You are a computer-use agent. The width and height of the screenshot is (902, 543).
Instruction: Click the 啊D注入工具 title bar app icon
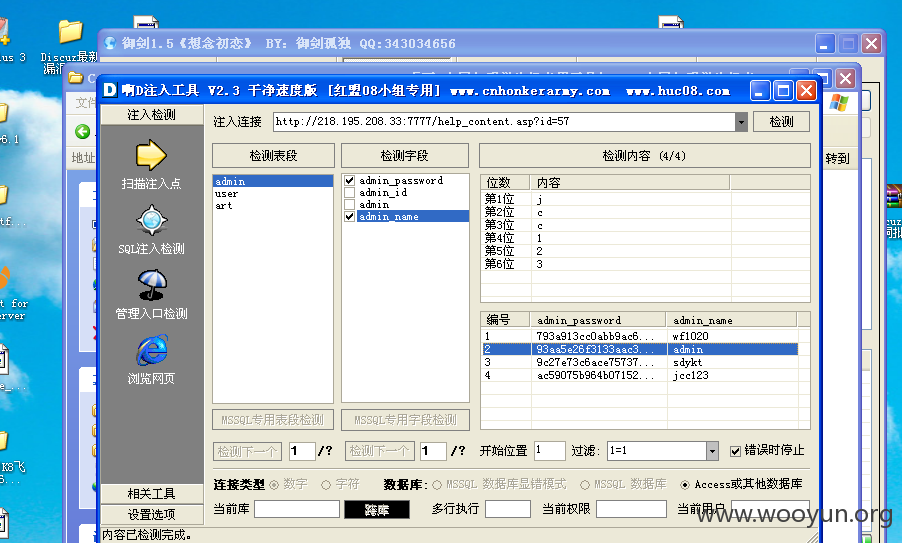click(x=110, y=90)
